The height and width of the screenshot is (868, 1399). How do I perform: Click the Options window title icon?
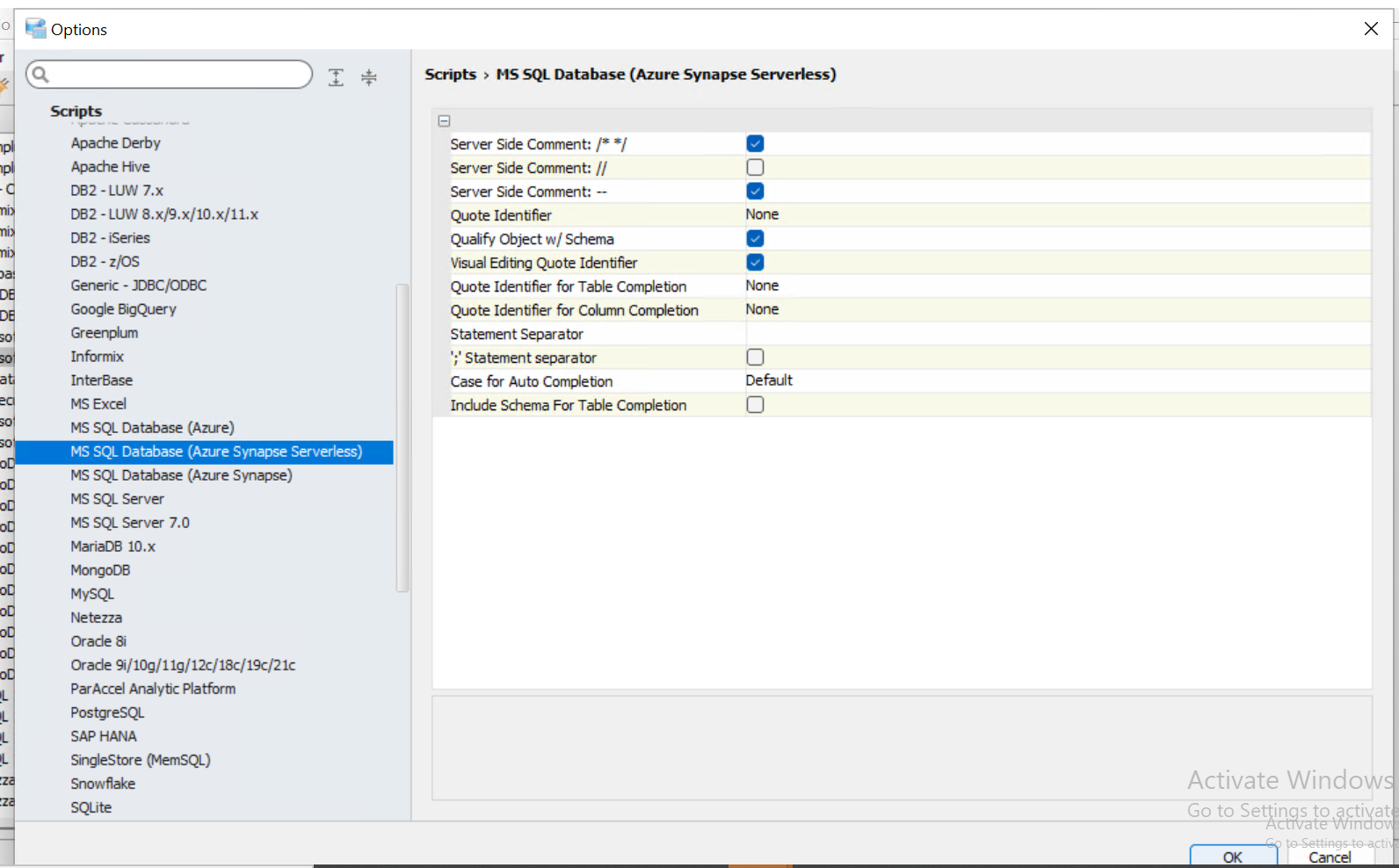point(35,28)
